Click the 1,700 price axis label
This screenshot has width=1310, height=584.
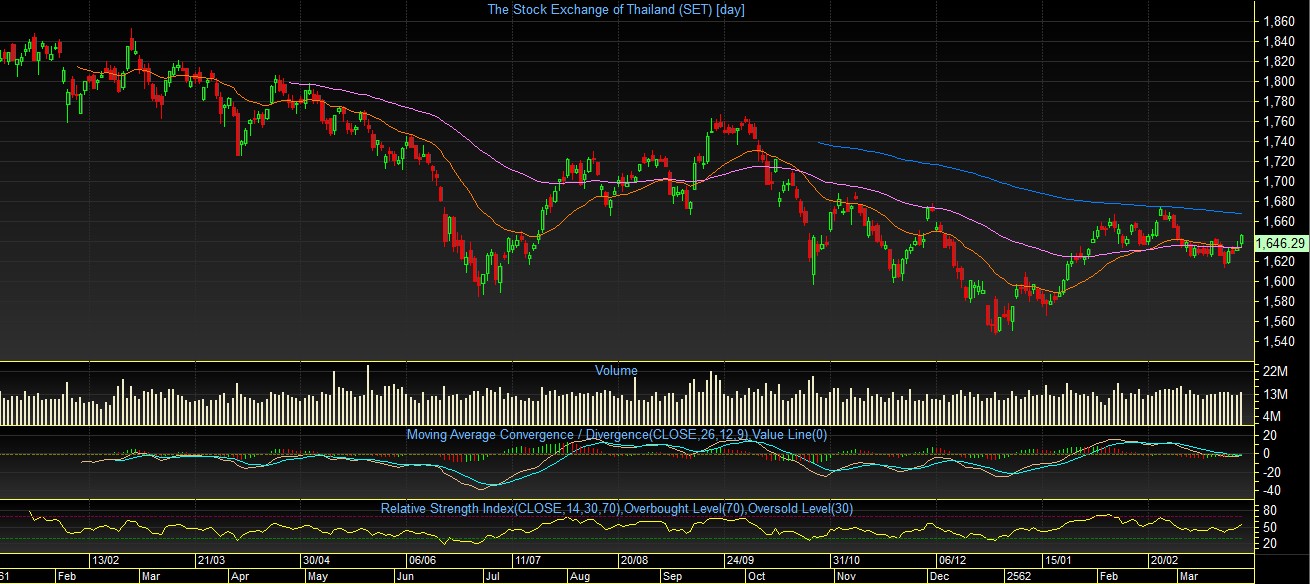pos(1279,181)
